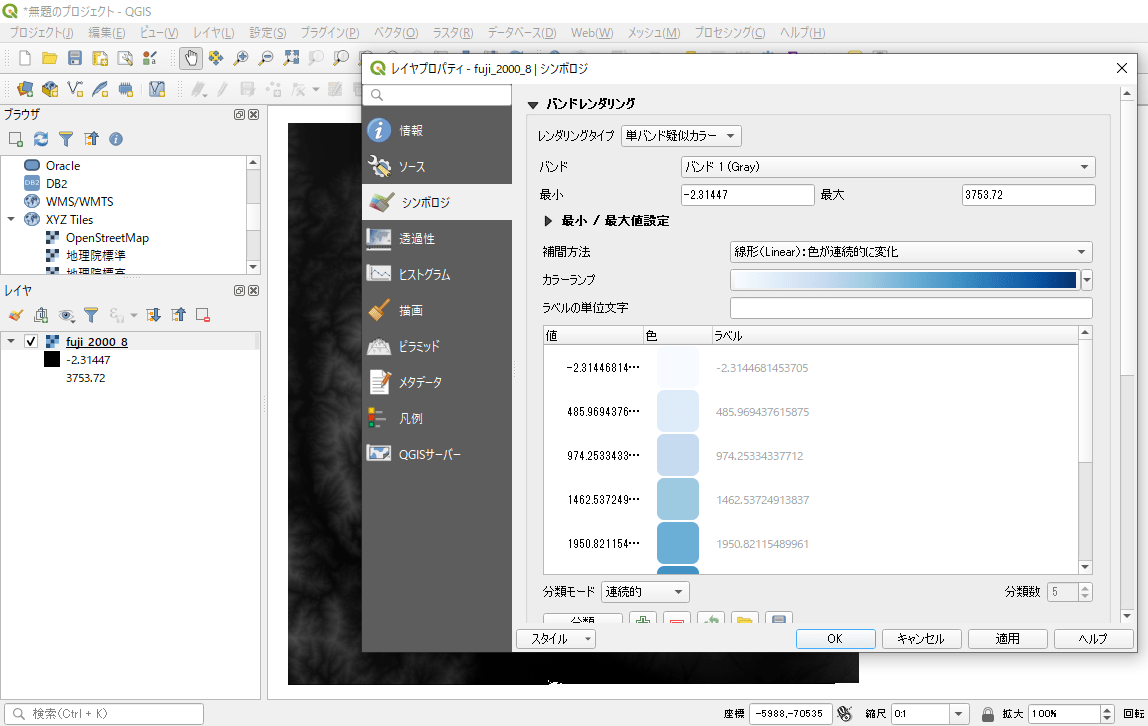
Task: Collapse the バンドレンダリング section
Action: click(533, 105)
